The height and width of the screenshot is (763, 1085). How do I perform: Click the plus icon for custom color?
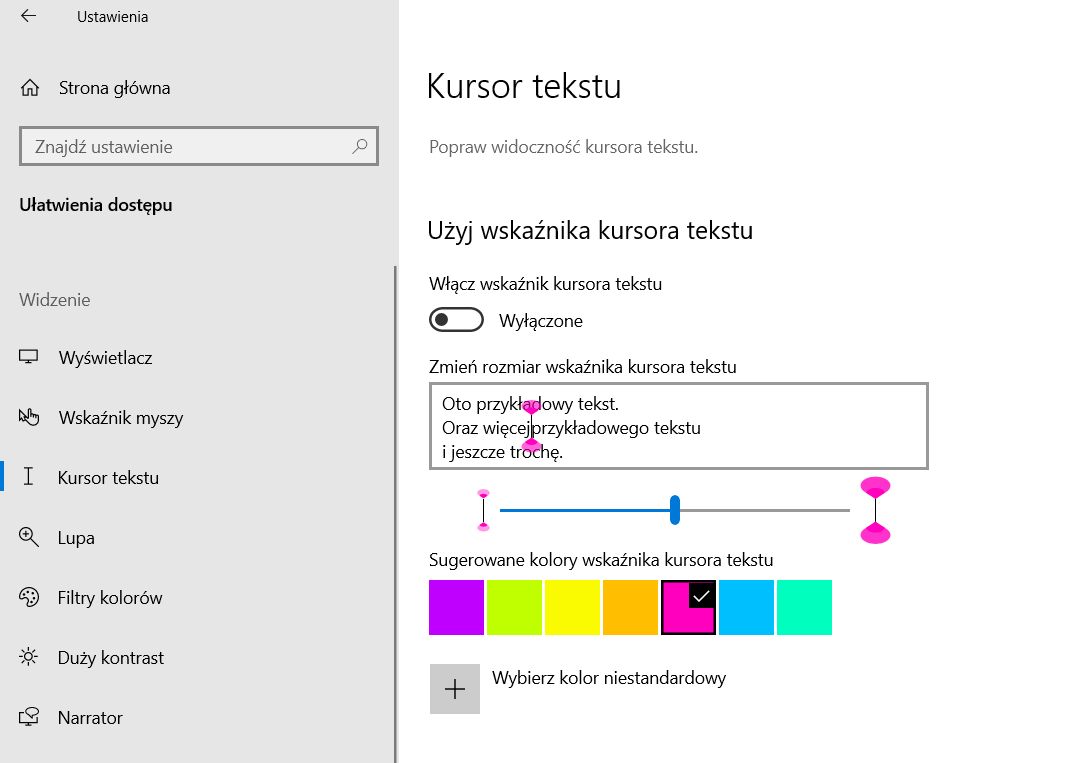(455, 689)
